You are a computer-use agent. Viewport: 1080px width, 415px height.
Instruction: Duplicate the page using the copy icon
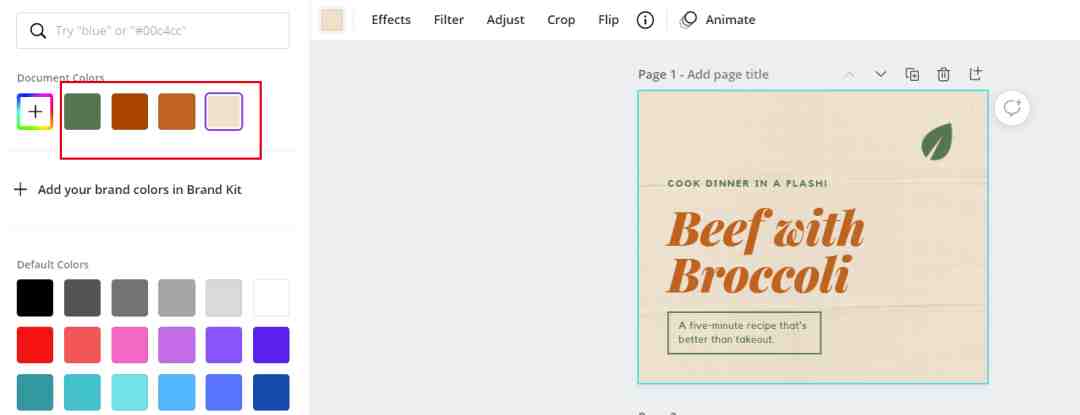pos(912,74)
